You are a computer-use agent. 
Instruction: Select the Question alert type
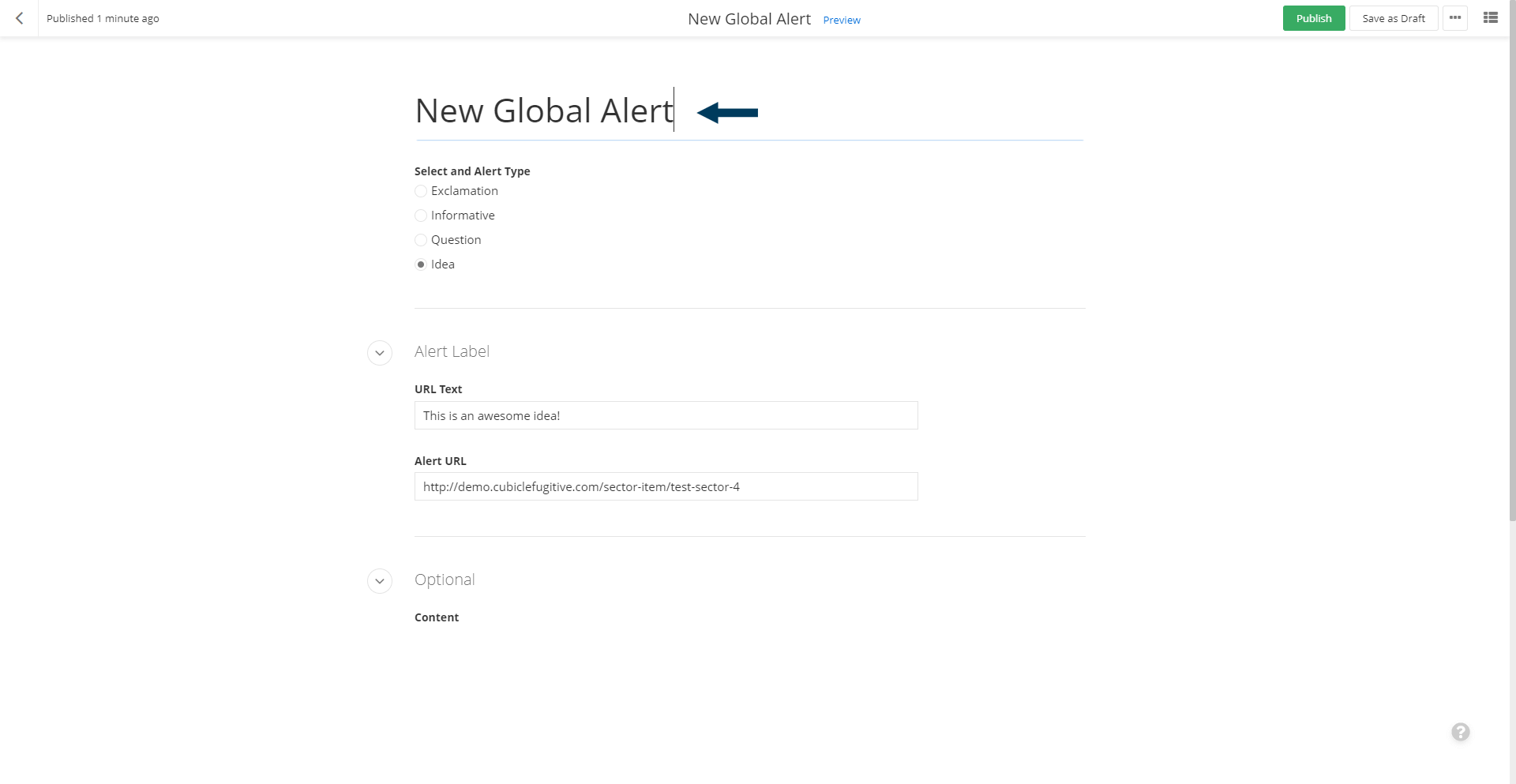[421, 240]
